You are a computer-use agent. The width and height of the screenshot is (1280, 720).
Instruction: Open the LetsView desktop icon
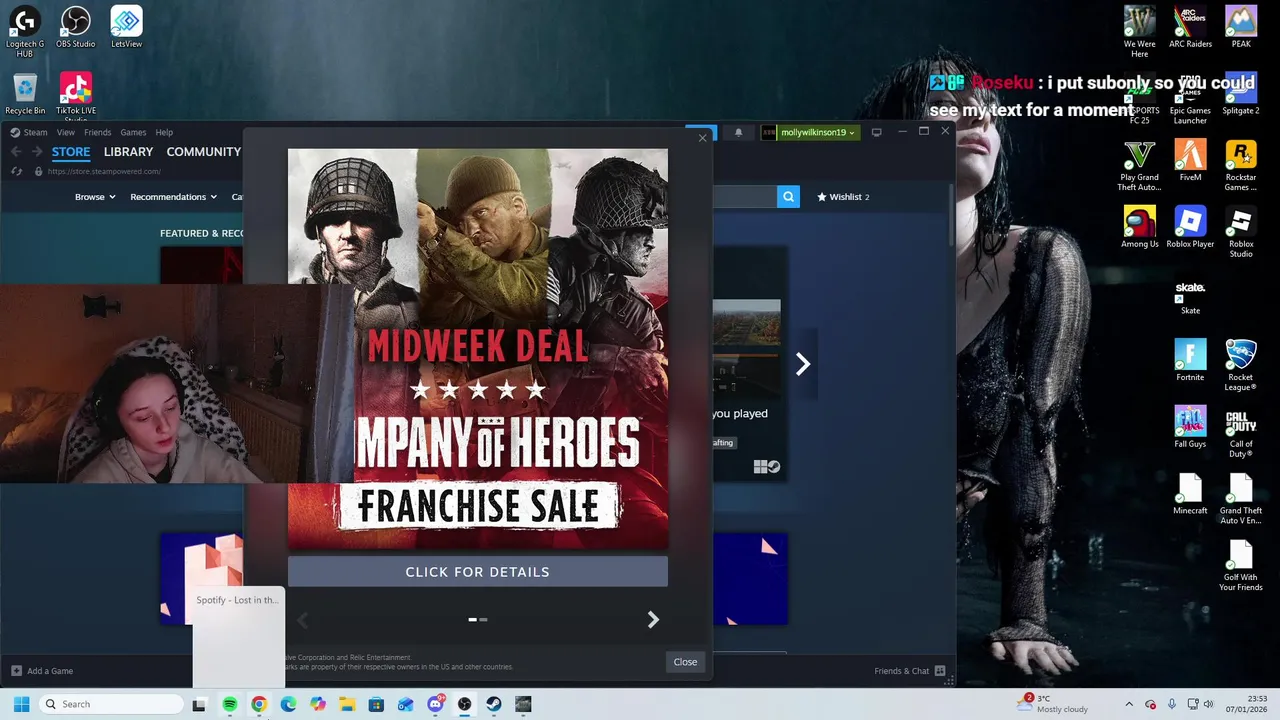[126, 28]
